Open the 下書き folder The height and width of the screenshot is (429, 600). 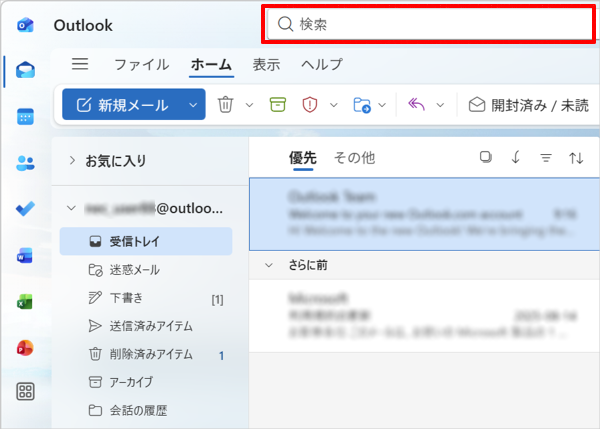(146, 298)
